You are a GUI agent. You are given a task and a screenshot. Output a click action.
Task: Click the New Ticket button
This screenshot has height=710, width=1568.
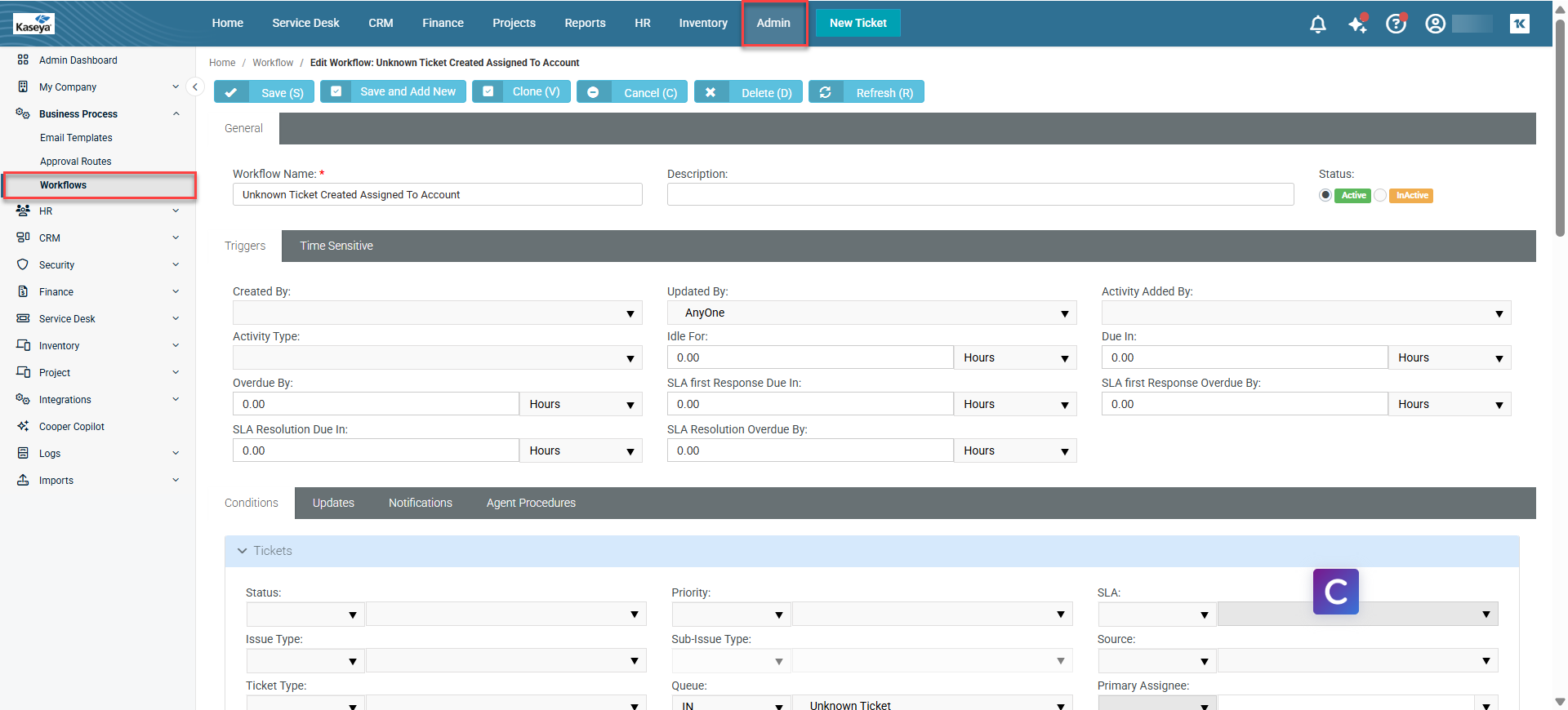(x=857, y=23)
